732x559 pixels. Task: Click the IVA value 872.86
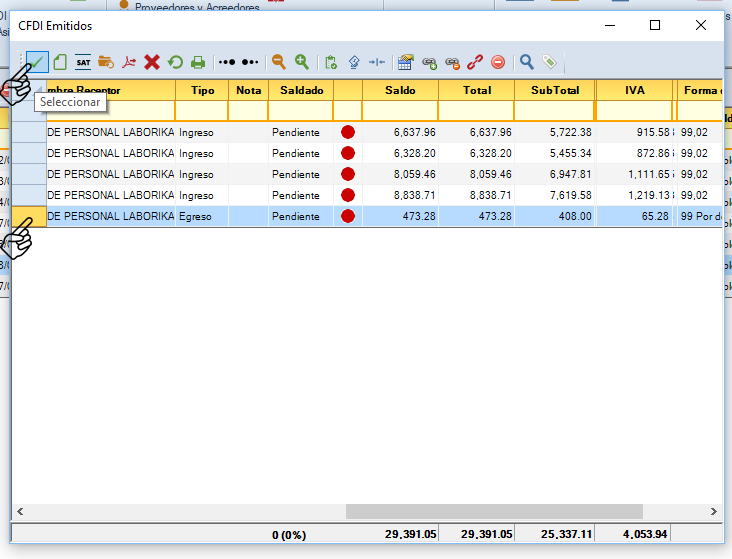pyautogui.click(x=653, y=153)
